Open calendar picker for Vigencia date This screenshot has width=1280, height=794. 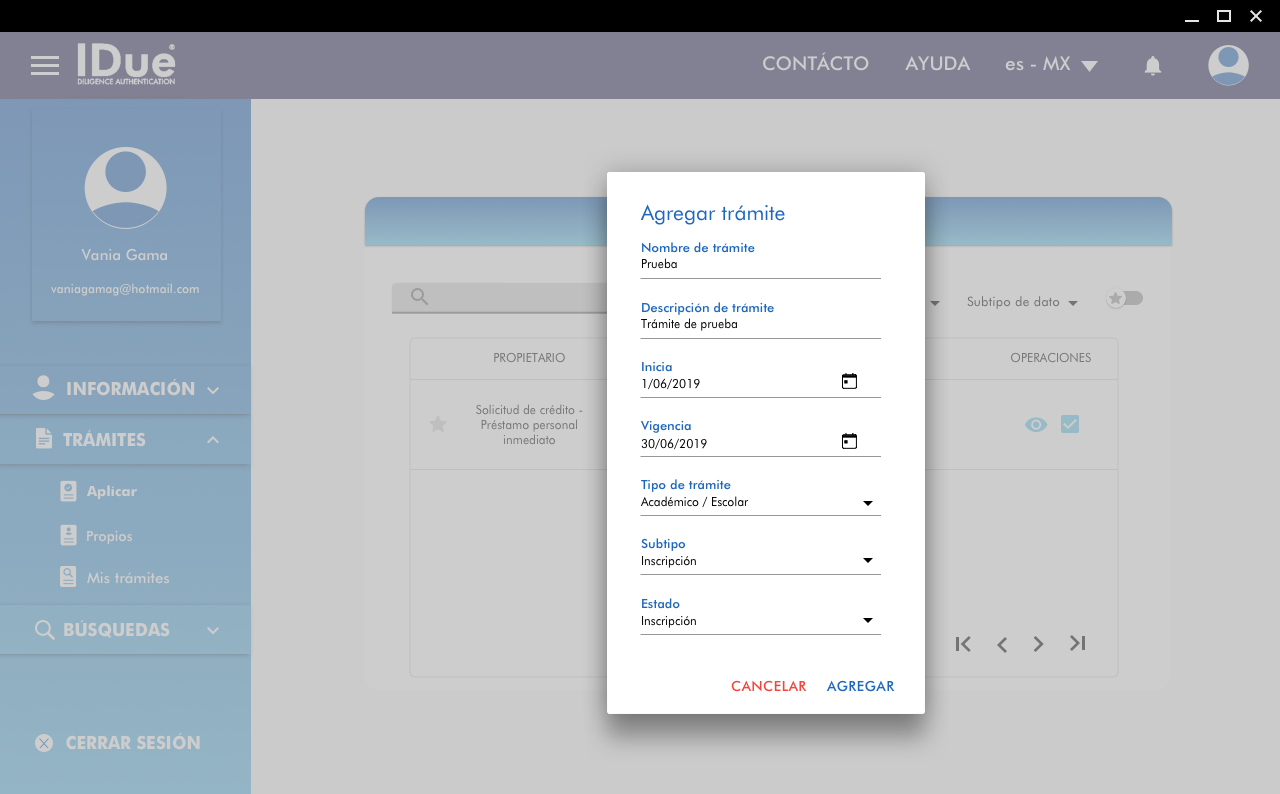tap(849, 441)
